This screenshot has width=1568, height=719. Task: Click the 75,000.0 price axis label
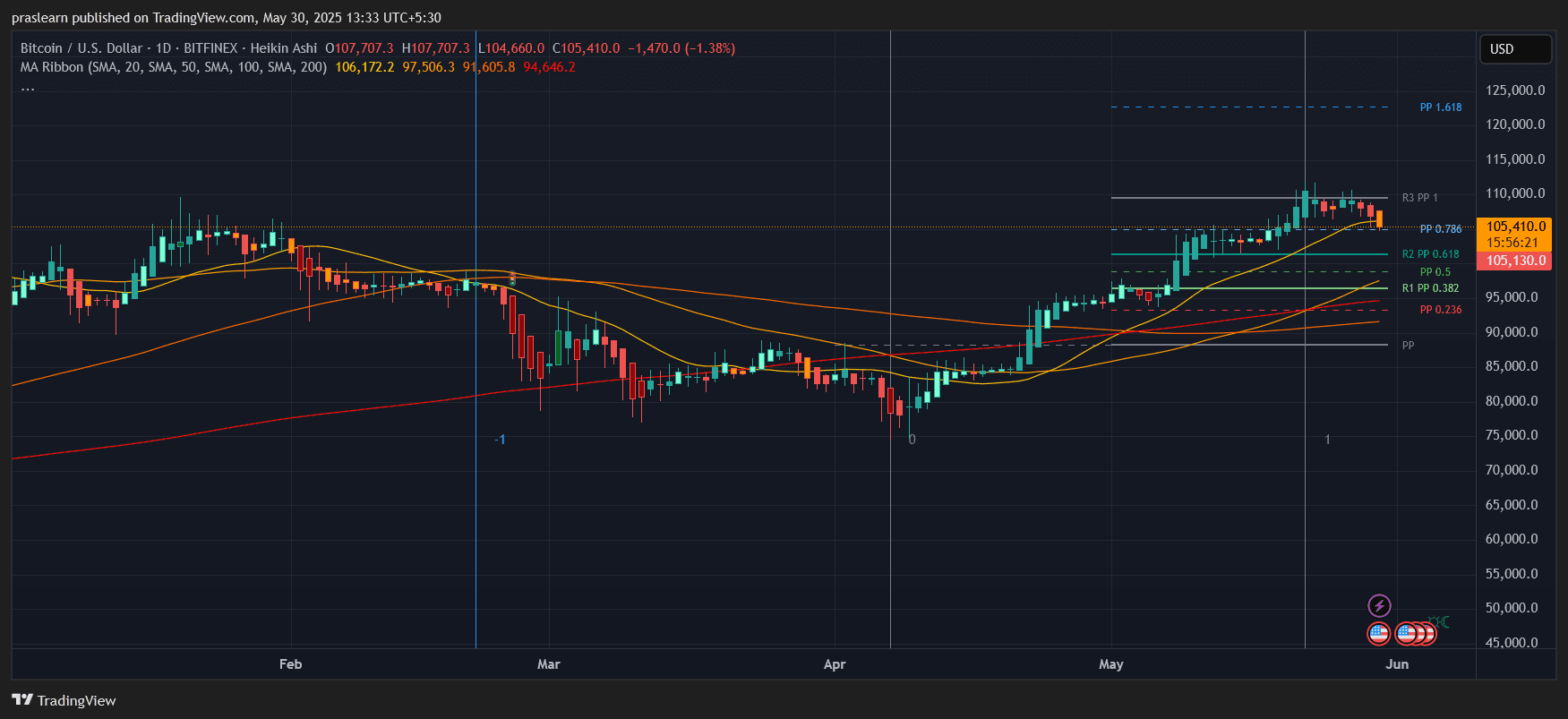[x=1512, y=435]
